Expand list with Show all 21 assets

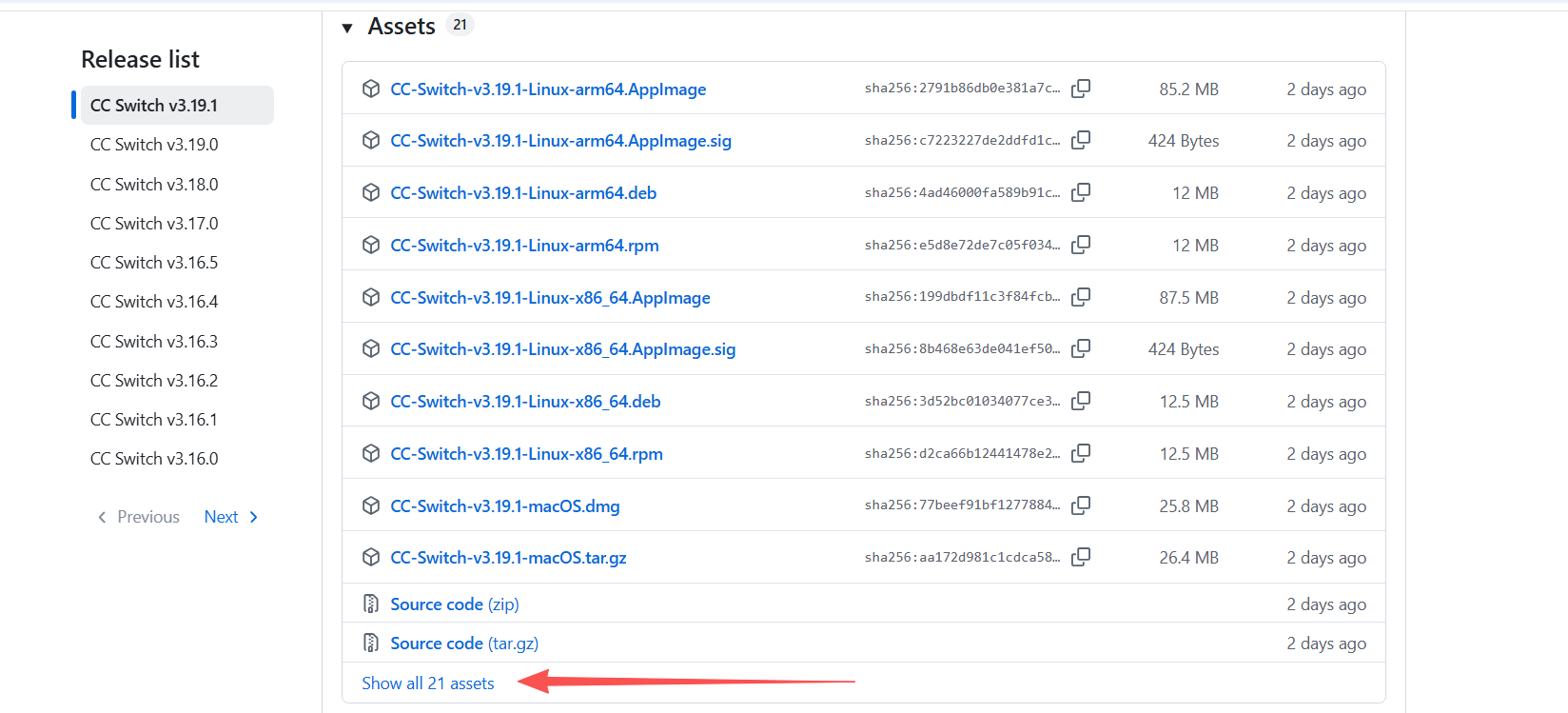[428, 683]
